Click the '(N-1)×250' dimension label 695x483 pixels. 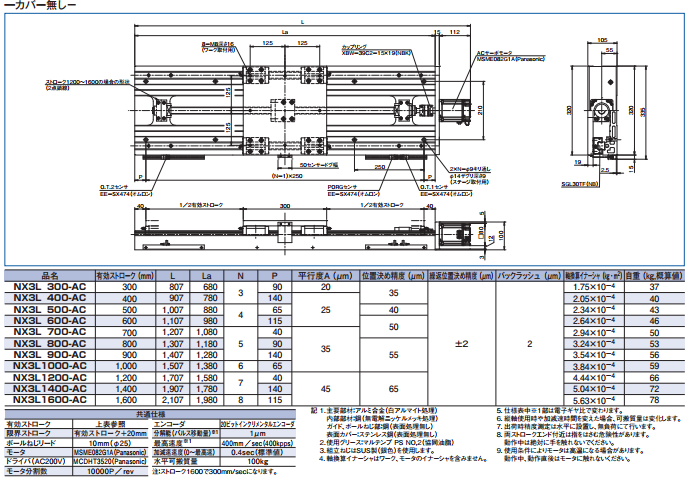tap(287, 176)
